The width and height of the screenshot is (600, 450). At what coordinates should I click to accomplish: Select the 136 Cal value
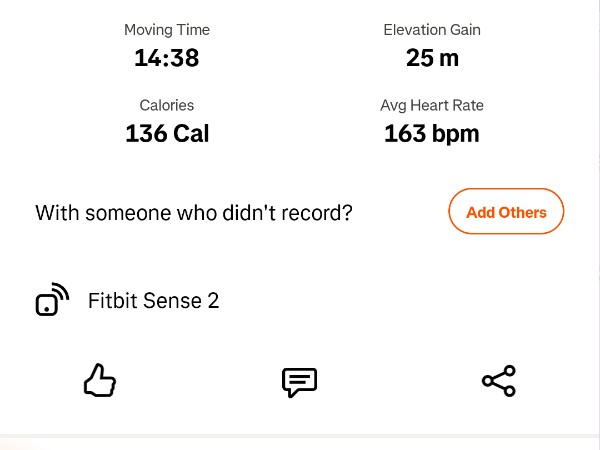[167, 133]
